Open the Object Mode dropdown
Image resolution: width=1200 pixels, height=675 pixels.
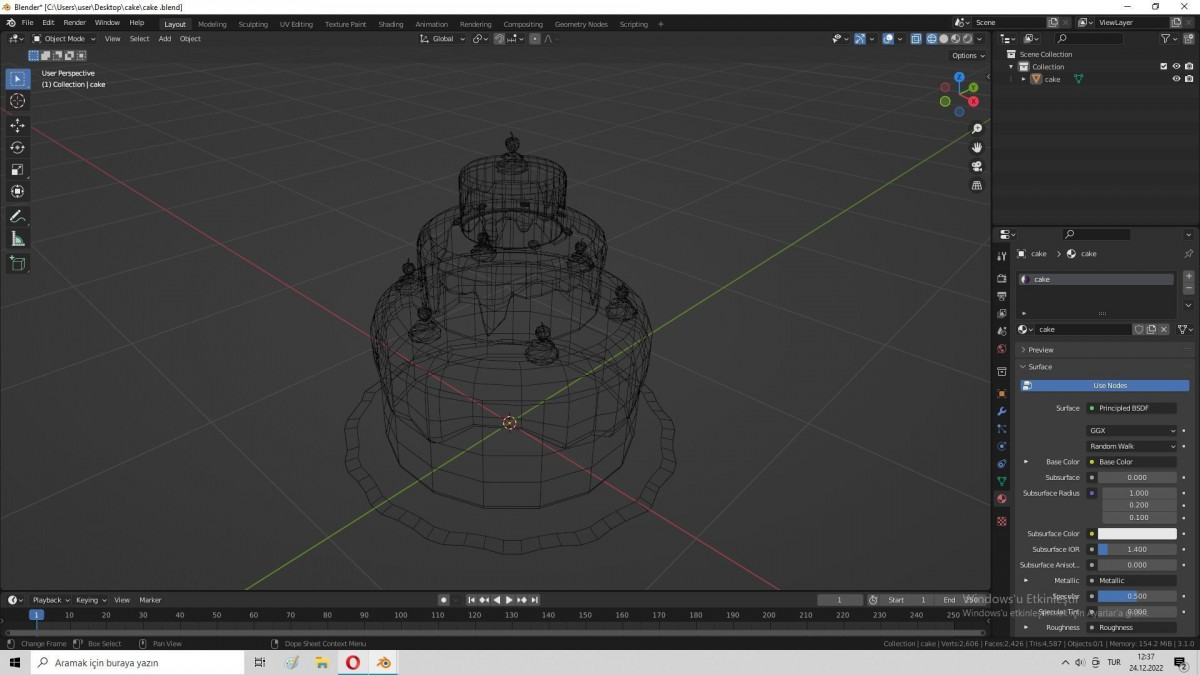(64, 39)
